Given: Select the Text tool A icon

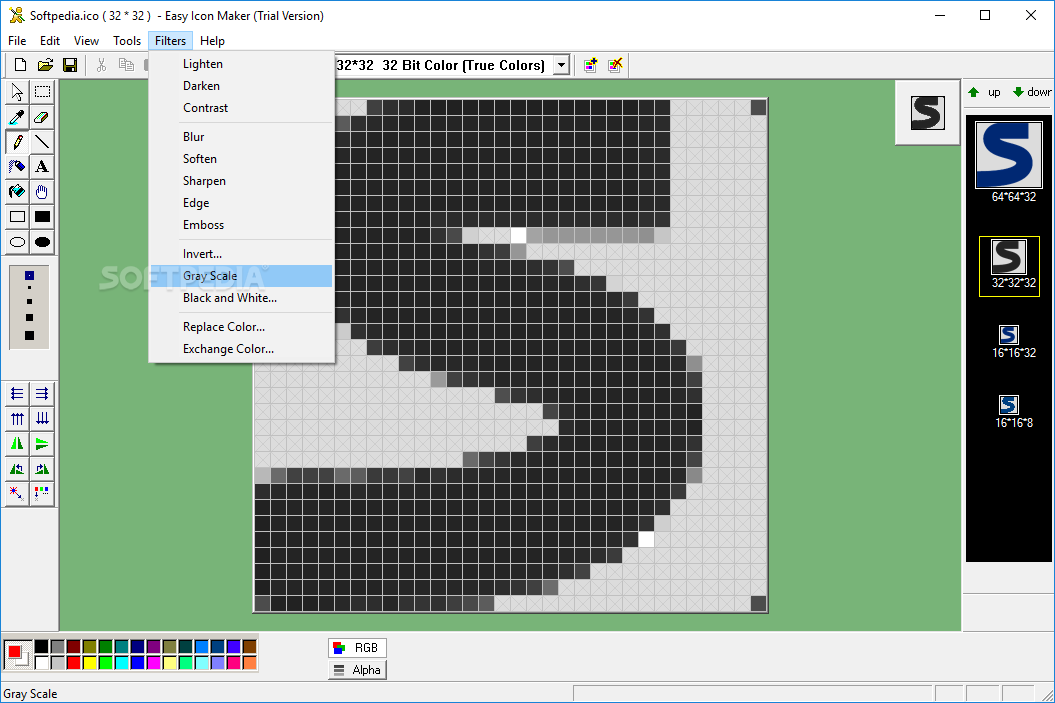Looking at the screenshot, I should [42, 167].
